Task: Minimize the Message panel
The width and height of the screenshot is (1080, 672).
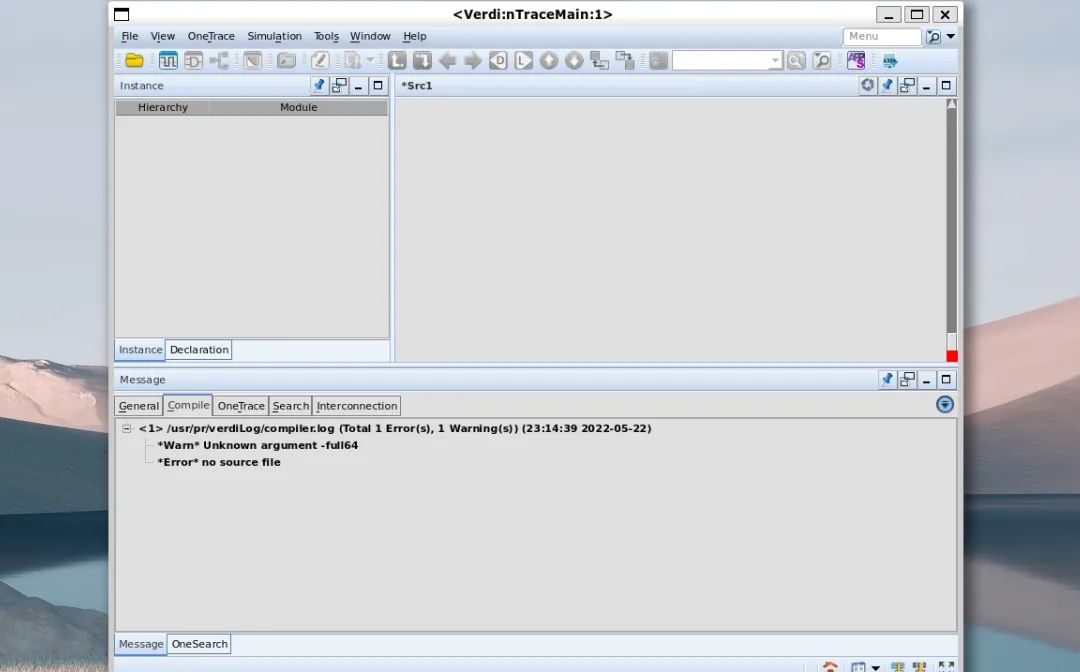Action: pyautogui.click(x=926, y=379)
